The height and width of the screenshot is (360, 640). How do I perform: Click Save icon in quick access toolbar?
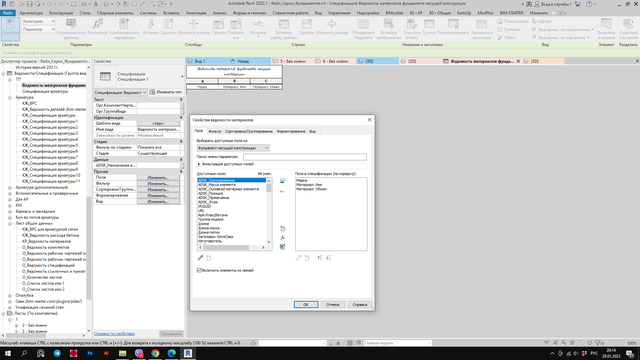pyautogui.click(x=29, y=4)
